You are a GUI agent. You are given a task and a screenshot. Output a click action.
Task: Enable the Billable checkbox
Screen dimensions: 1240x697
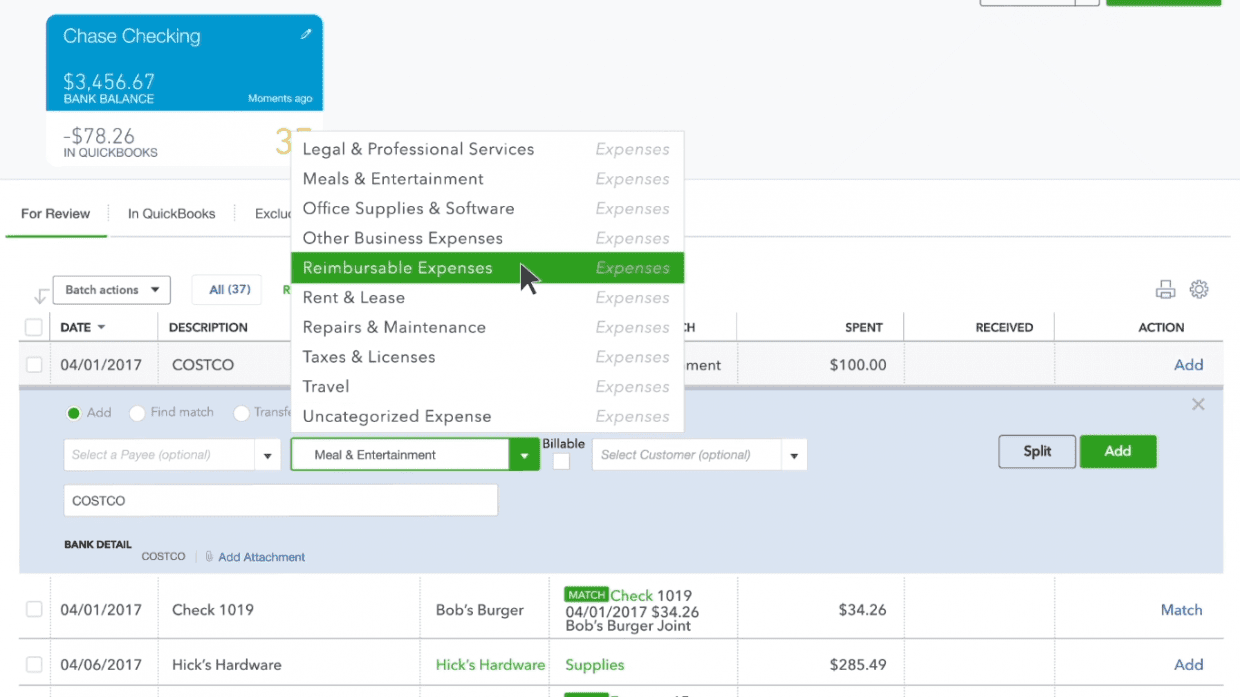(563, 462)
